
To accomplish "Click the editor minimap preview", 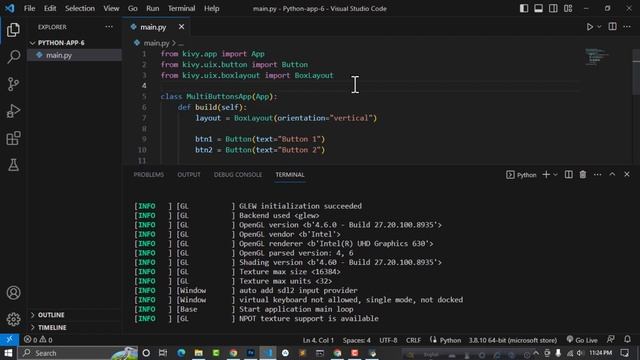I will [597, 57].
